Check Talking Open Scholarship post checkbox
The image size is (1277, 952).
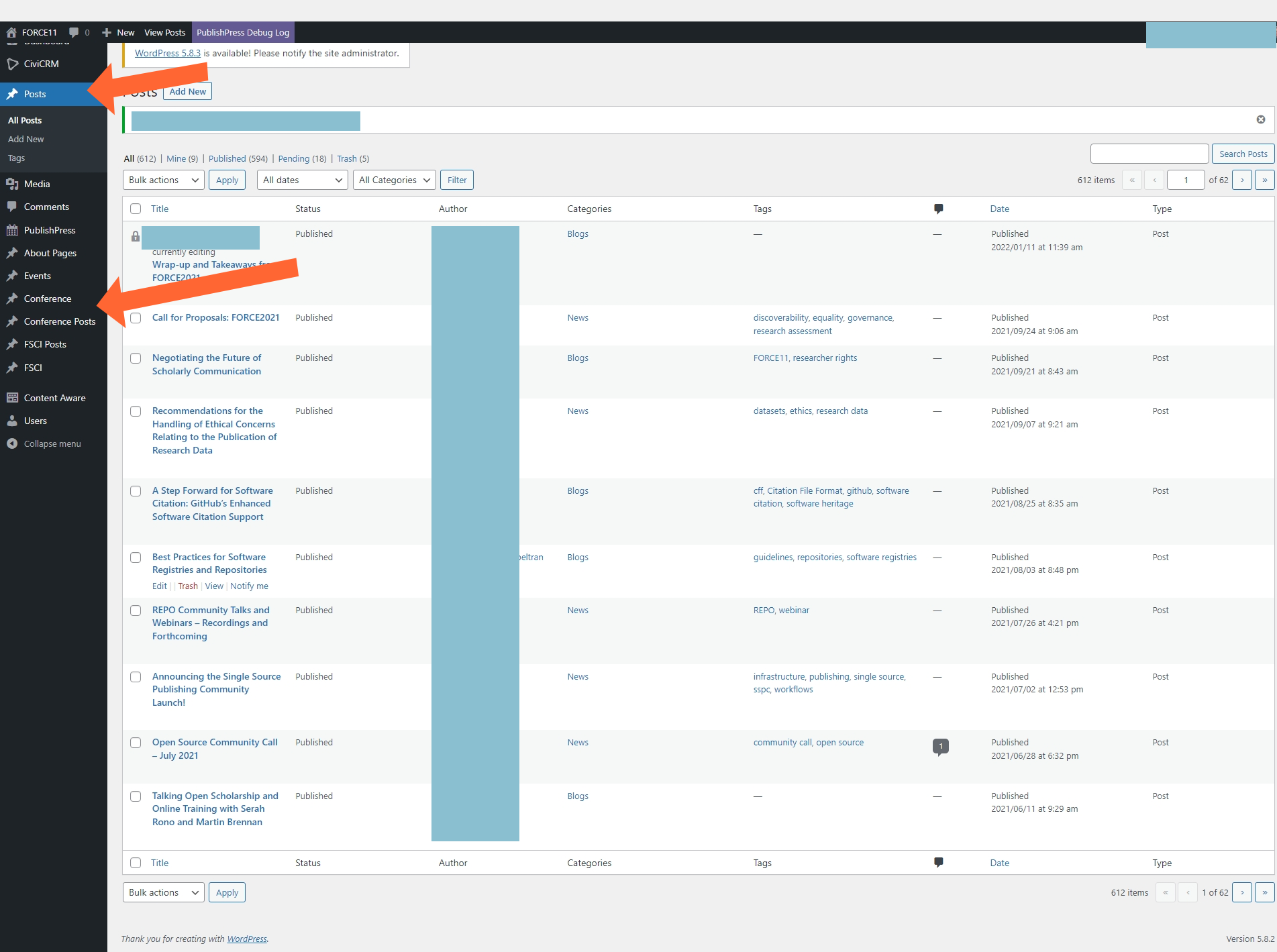click(x=136, y=796)
